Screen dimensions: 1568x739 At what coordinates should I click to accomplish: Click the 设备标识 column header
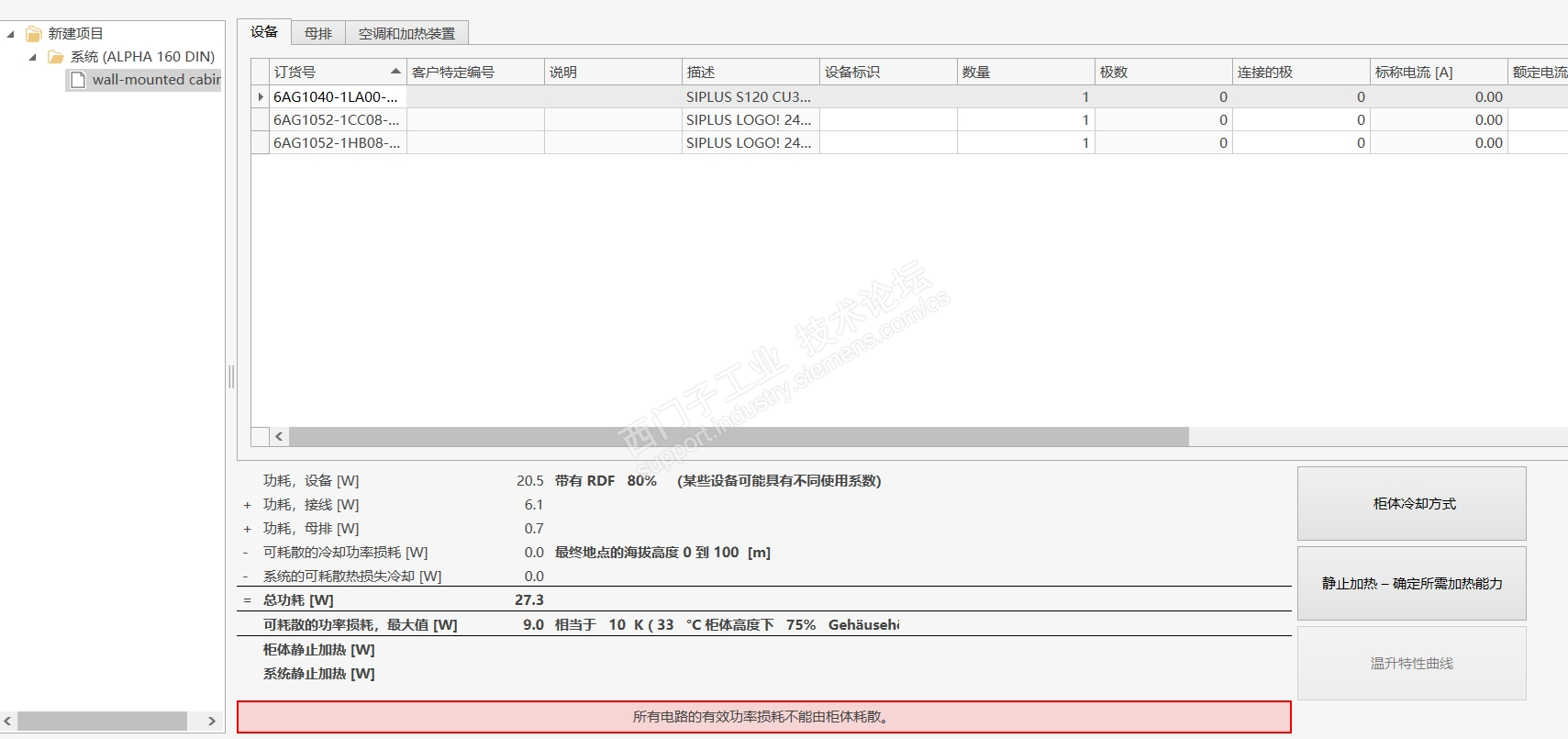pos(888,72)
